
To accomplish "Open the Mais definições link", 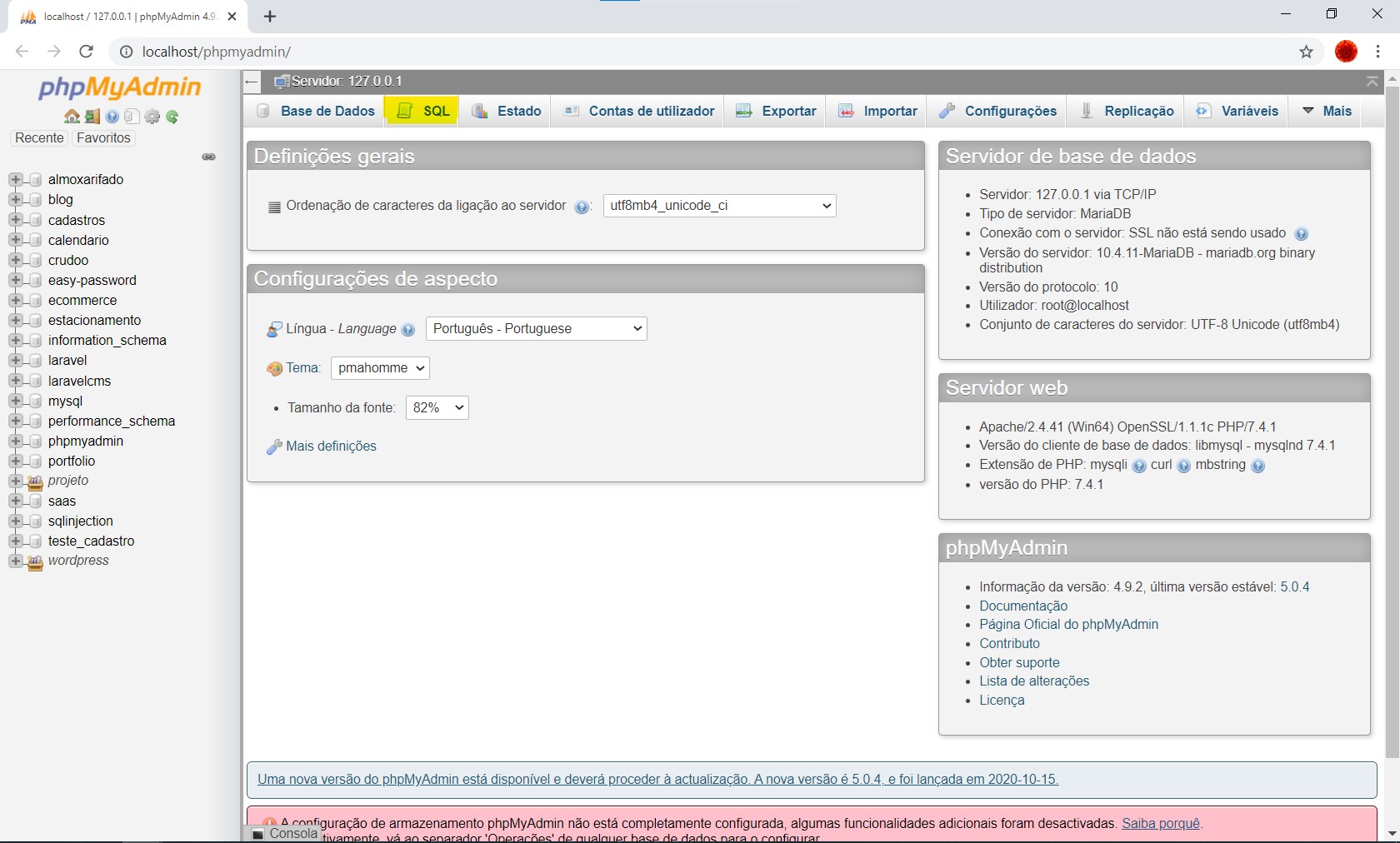I will pyautogui.click(x=331, y=446).
